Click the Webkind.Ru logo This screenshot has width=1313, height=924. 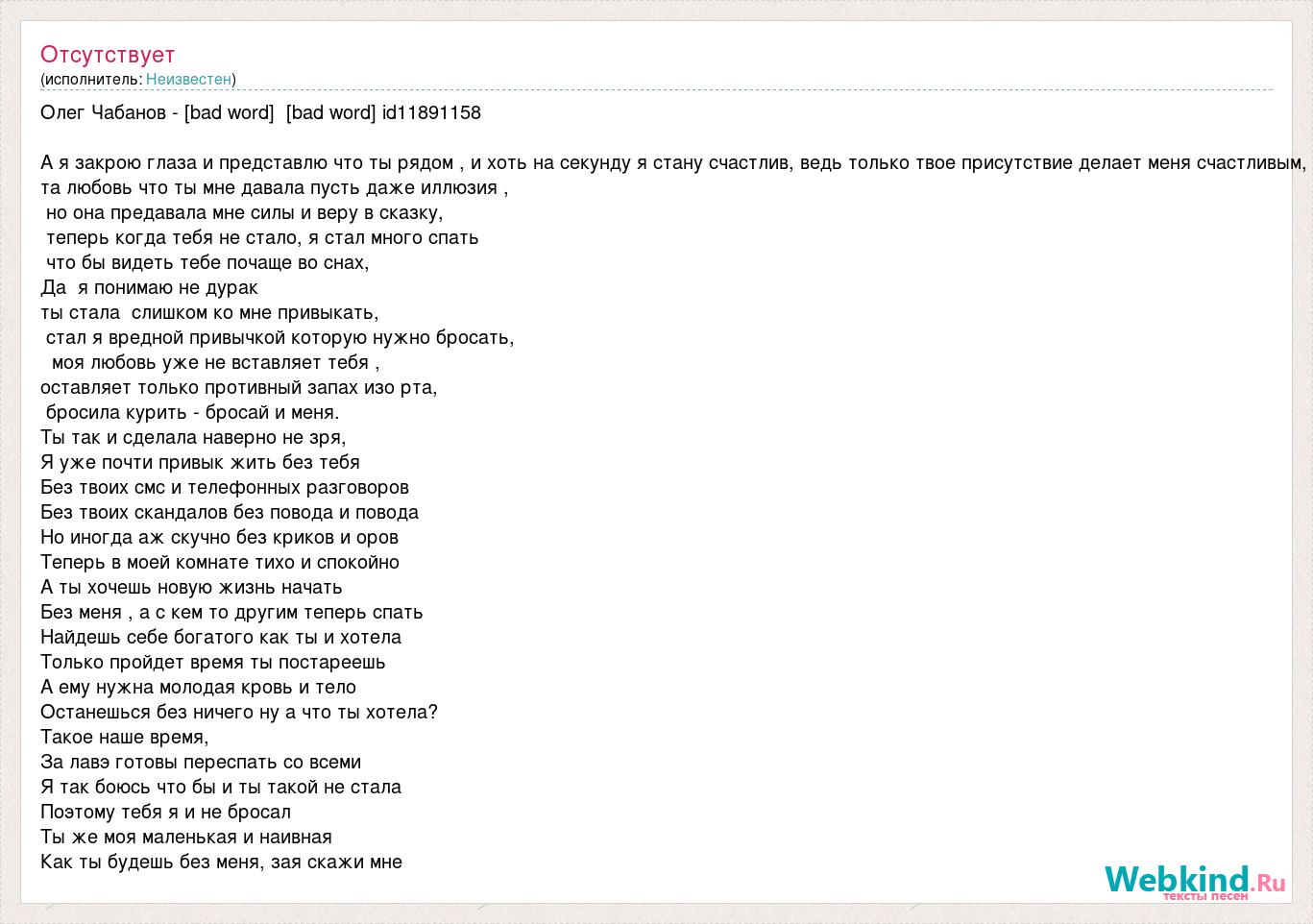click(1195, 879)
